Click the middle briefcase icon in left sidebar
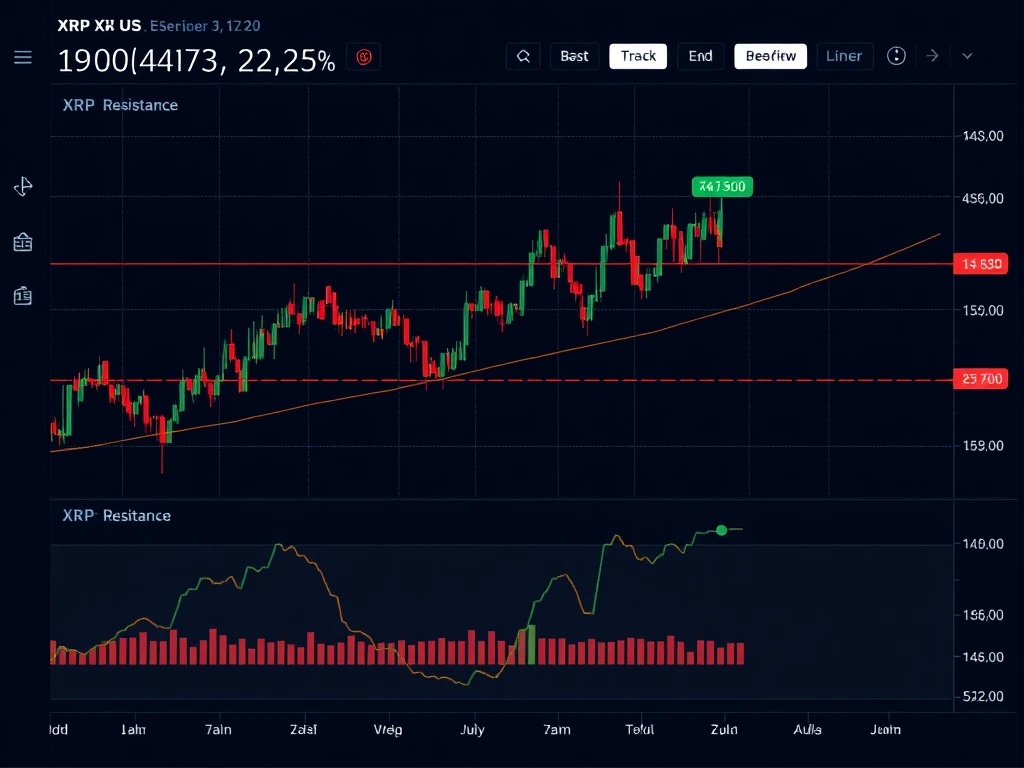The image size is (1024, 768). 23,242
